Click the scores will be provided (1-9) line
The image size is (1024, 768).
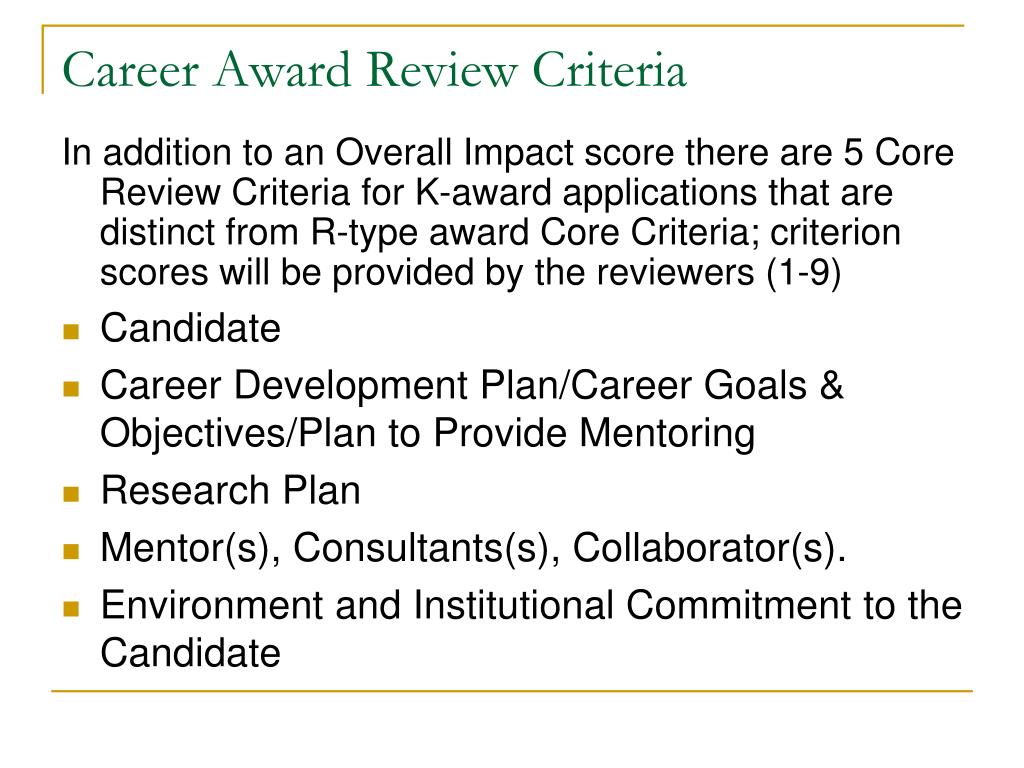pyautogui.click(x=470, y=273)
